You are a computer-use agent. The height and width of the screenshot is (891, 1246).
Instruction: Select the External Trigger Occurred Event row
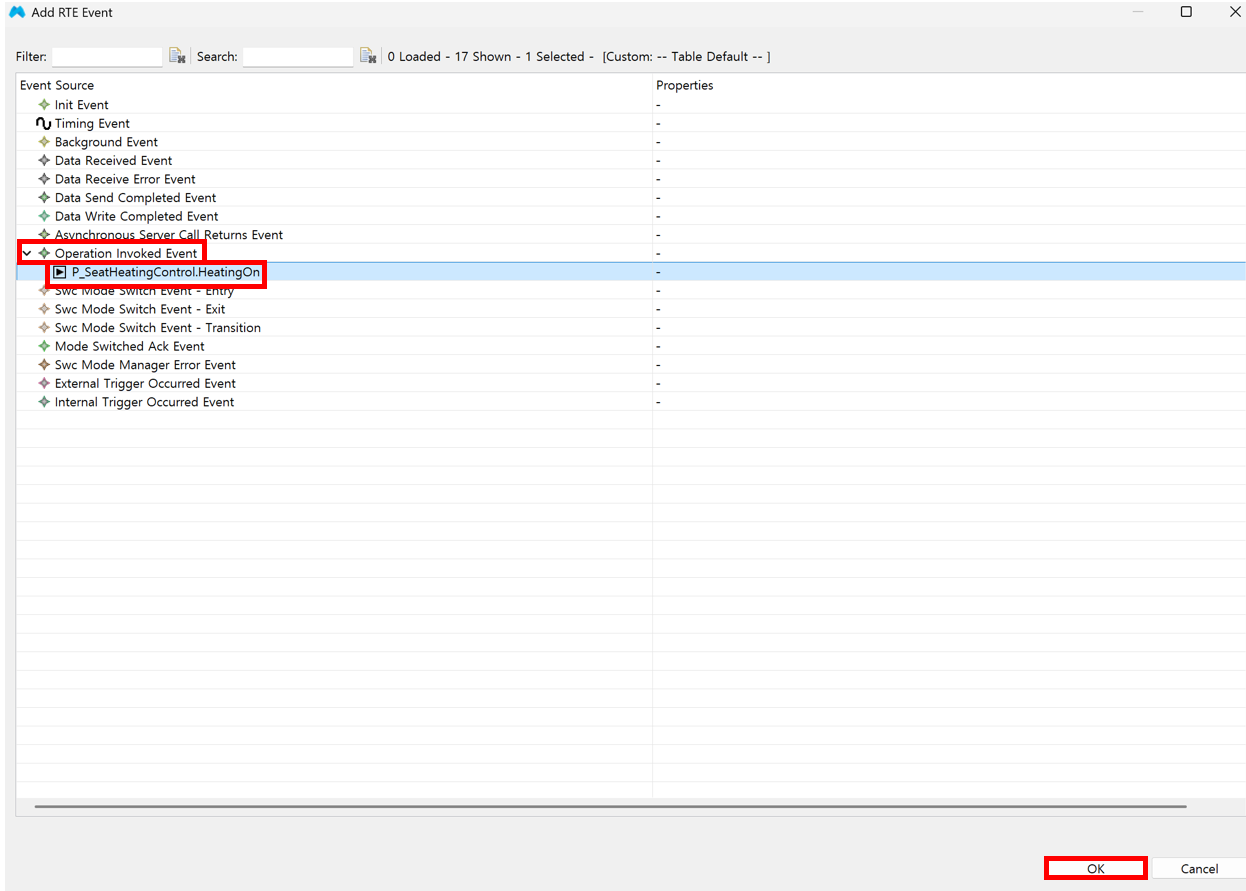631,383
